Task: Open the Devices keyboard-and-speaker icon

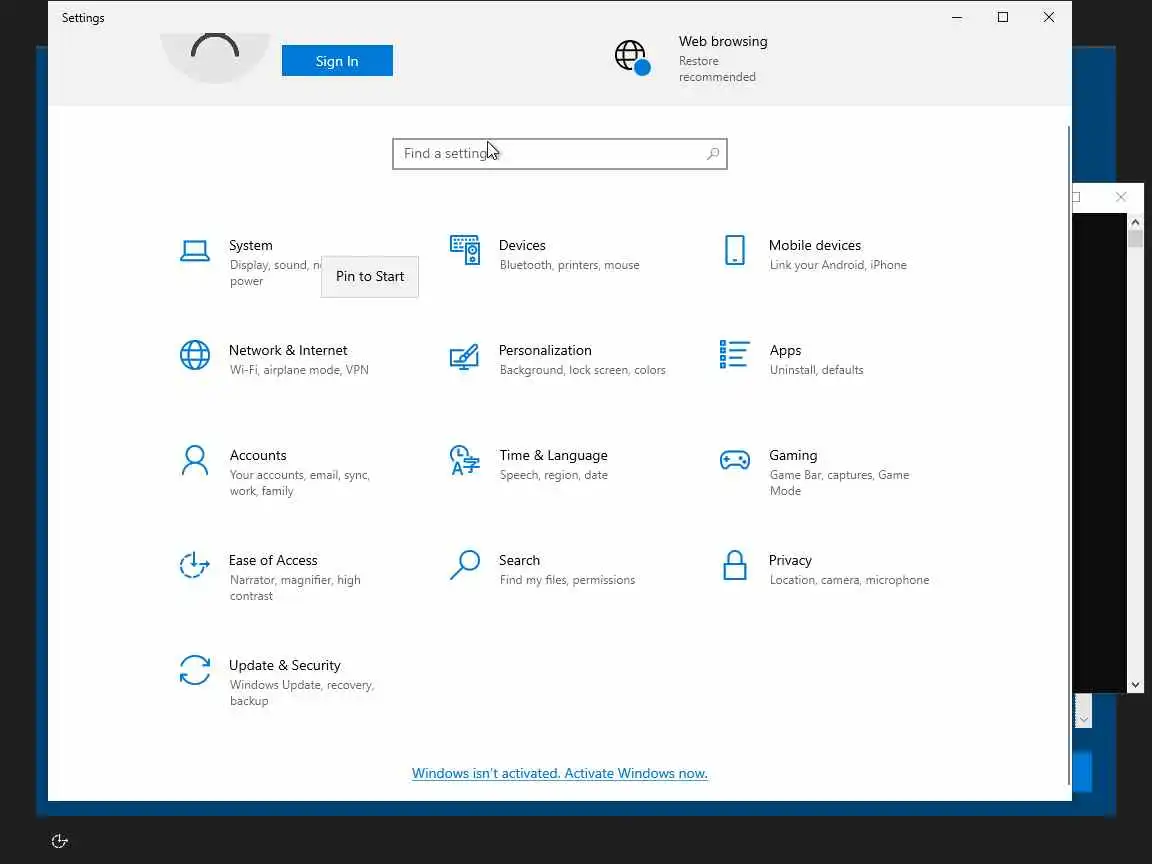Action: click(x=465, y=251)
